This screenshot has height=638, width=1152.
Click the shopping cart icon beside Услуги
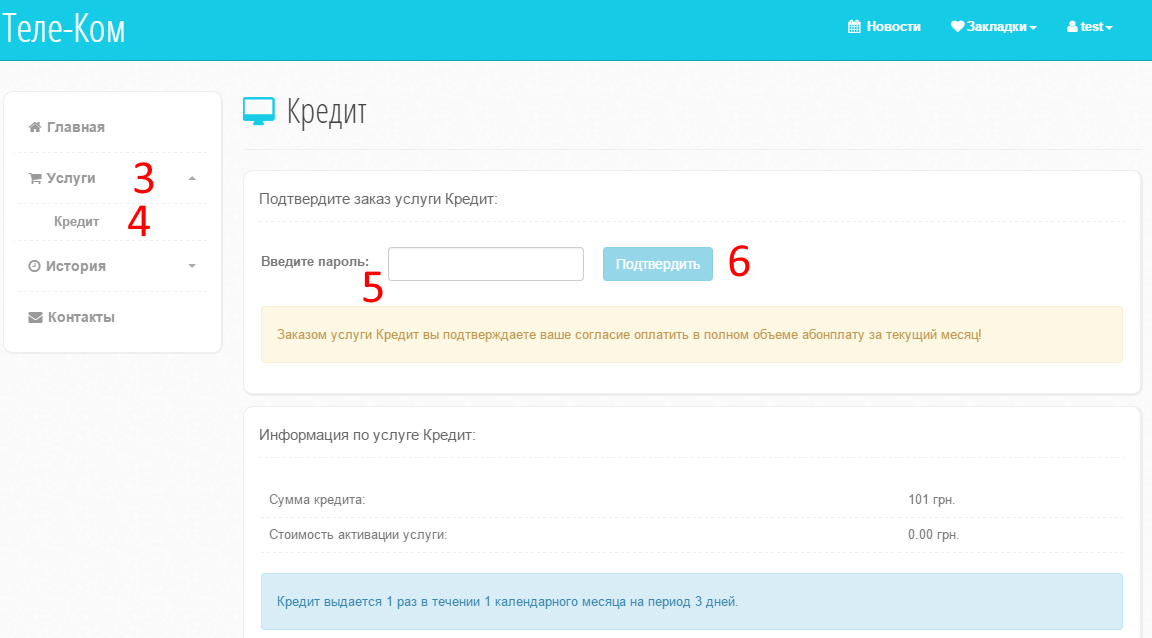point(35,178)
